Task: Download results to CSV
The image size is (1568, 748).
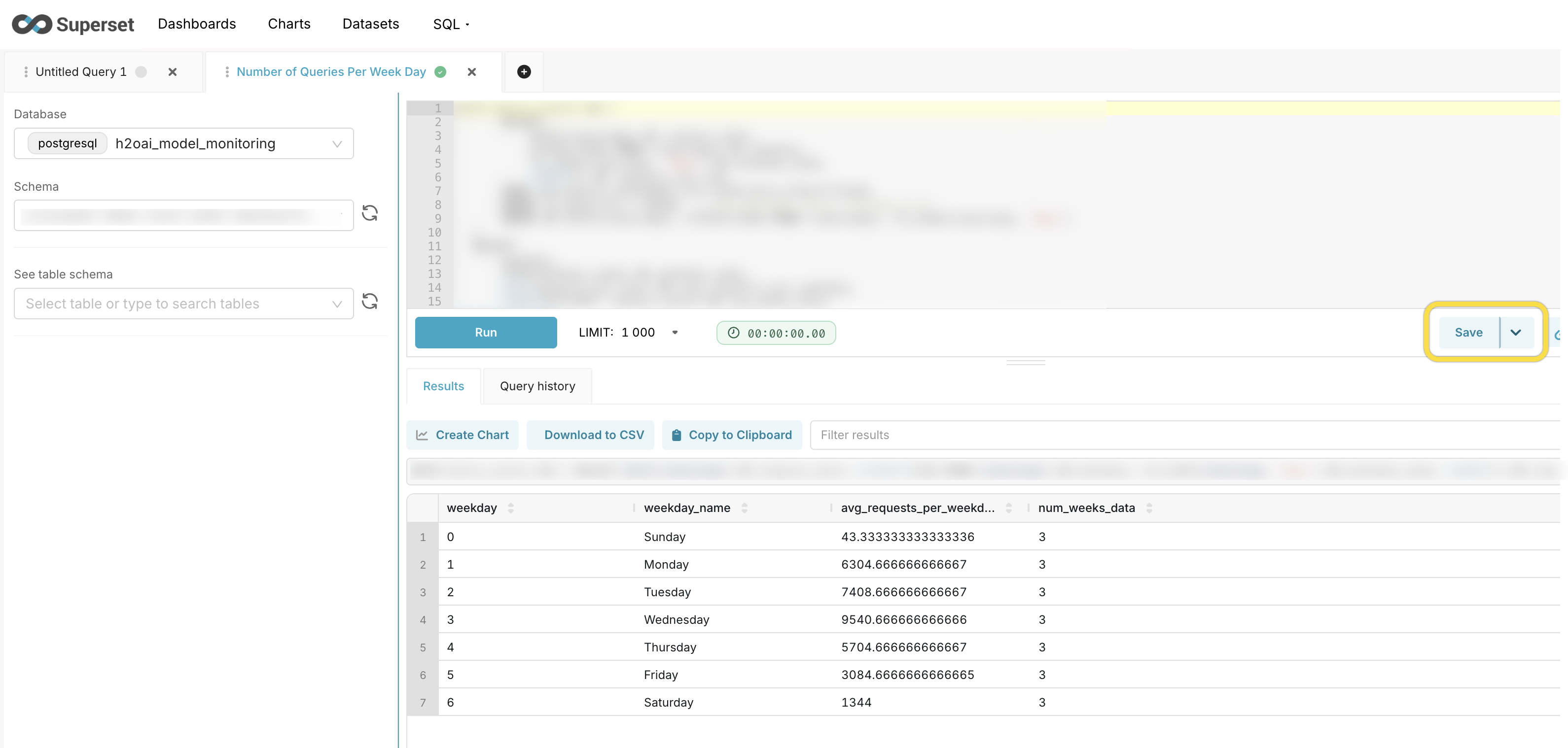Action: tap(590, 434)
